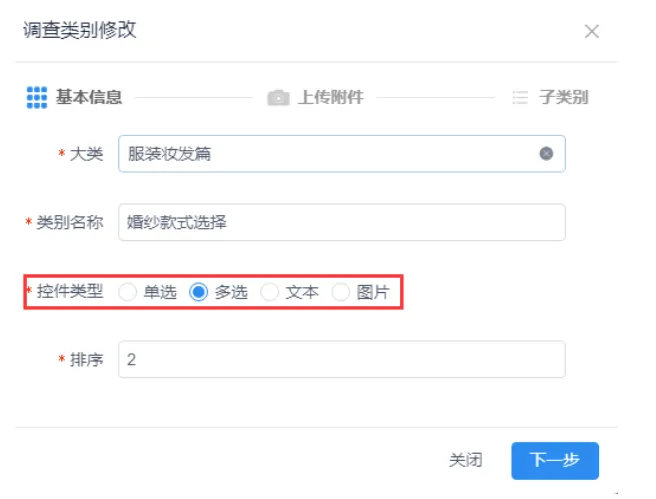Click the camera icon for 上传附件
The image size is (656, 499).
click(278, 98)
